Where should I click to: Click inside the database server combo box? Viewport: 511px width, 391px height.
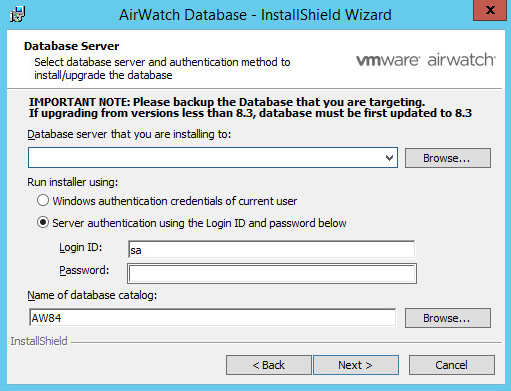pos(213,158)
